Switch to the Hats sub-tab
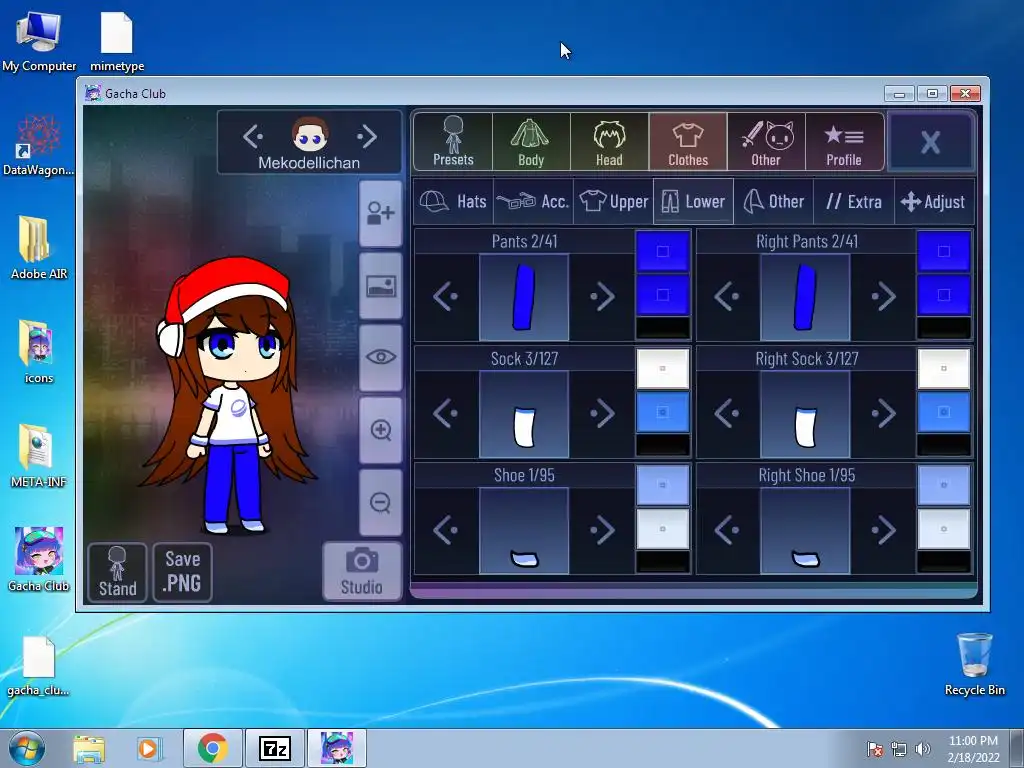 point(453,201)
